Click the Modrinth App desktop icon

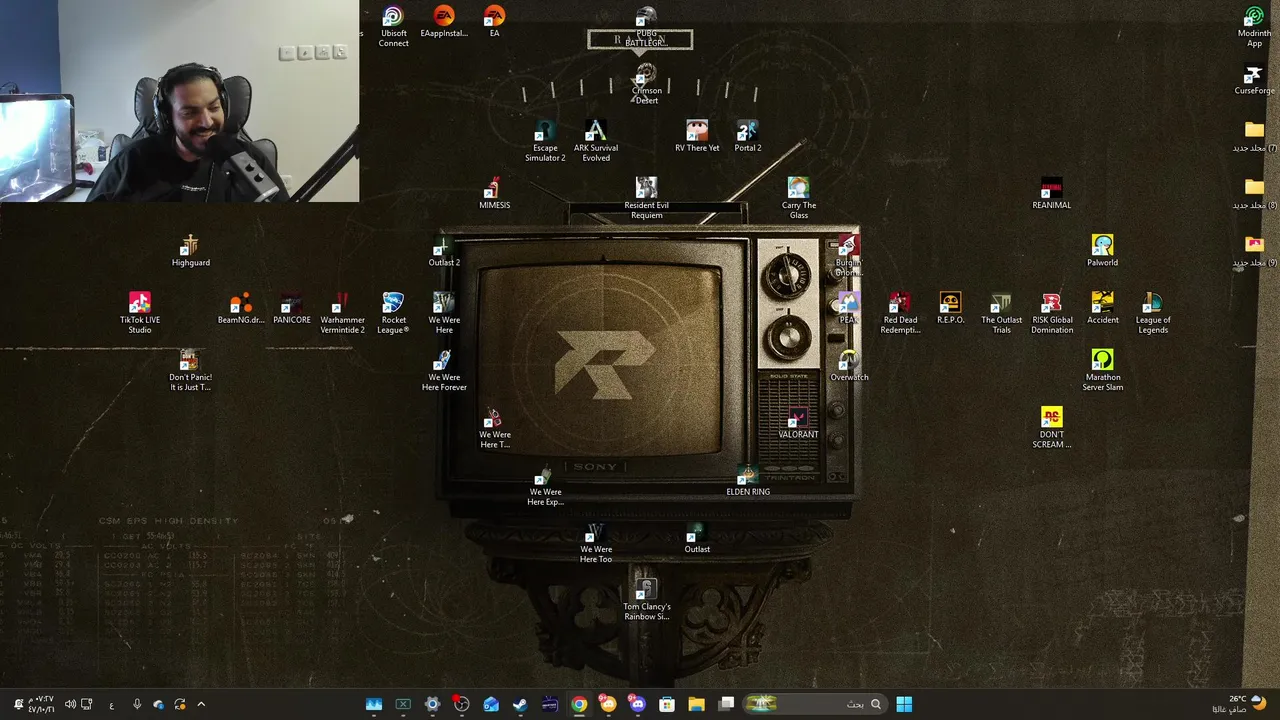[1254, 27]
